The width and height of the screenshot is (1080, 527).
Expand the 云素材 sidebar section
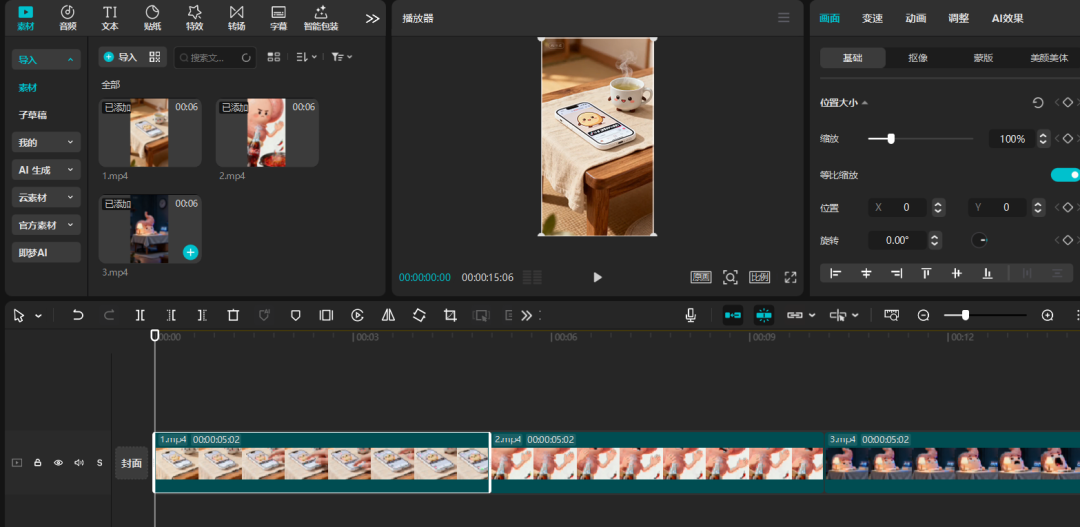pyautogui.click(x=46, y=198)
